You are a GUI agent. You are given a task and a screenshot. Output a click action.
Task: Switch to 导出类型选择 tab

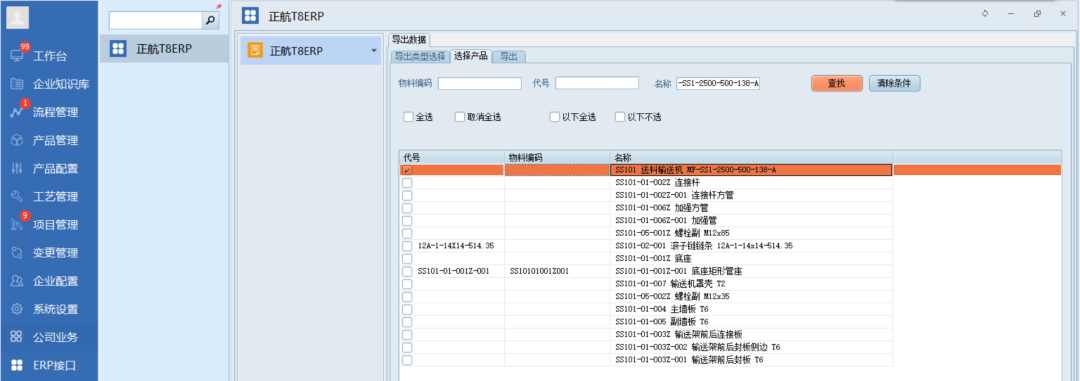pyautogui.click(x=419, y=56)
